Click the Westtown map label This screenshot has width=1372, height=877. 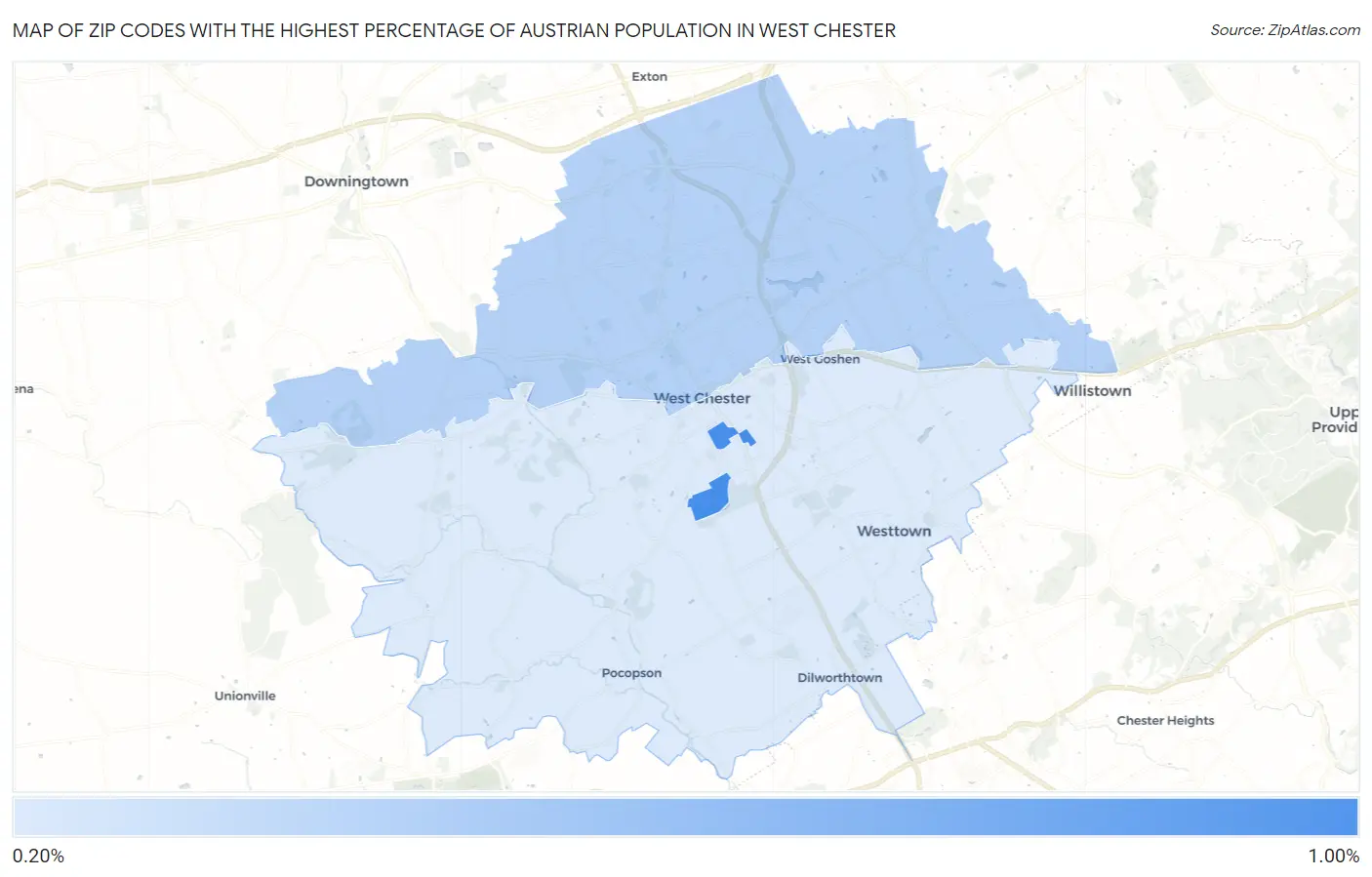click(894, 531)
